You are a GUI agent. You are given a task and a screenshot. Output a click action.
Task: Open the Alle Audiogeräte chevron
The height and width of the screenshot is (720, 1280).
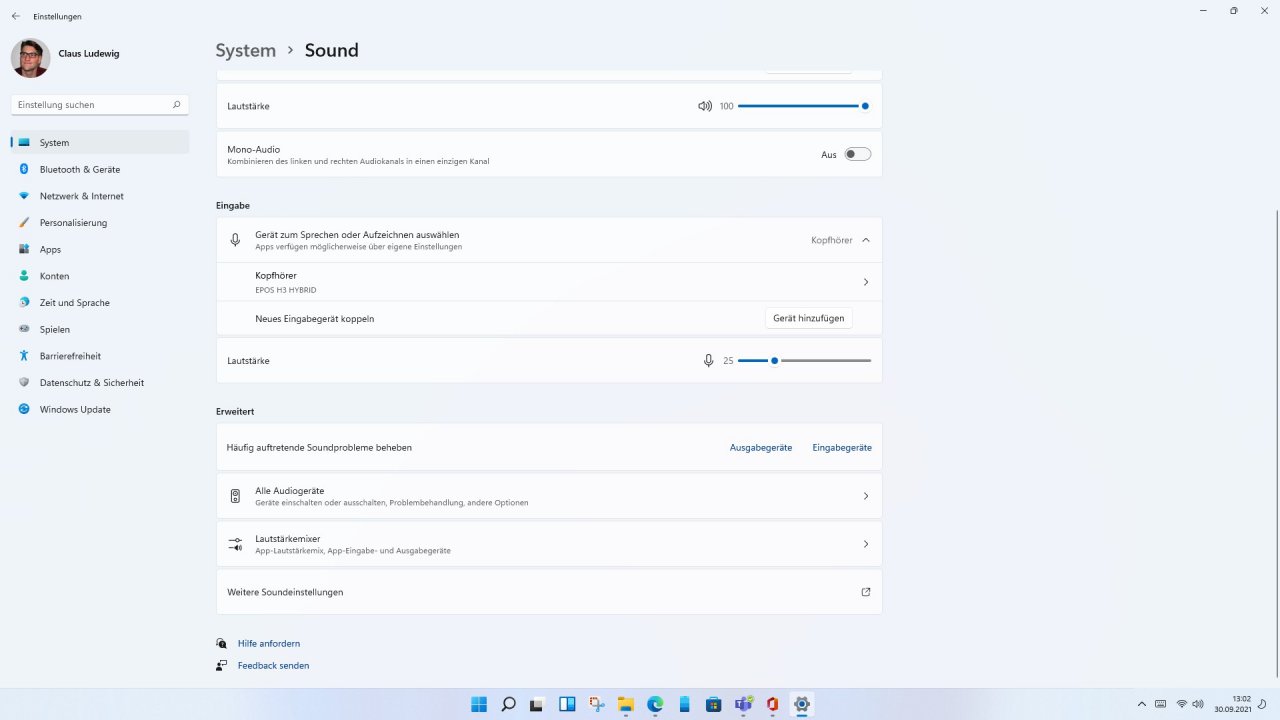pos(866,496)
